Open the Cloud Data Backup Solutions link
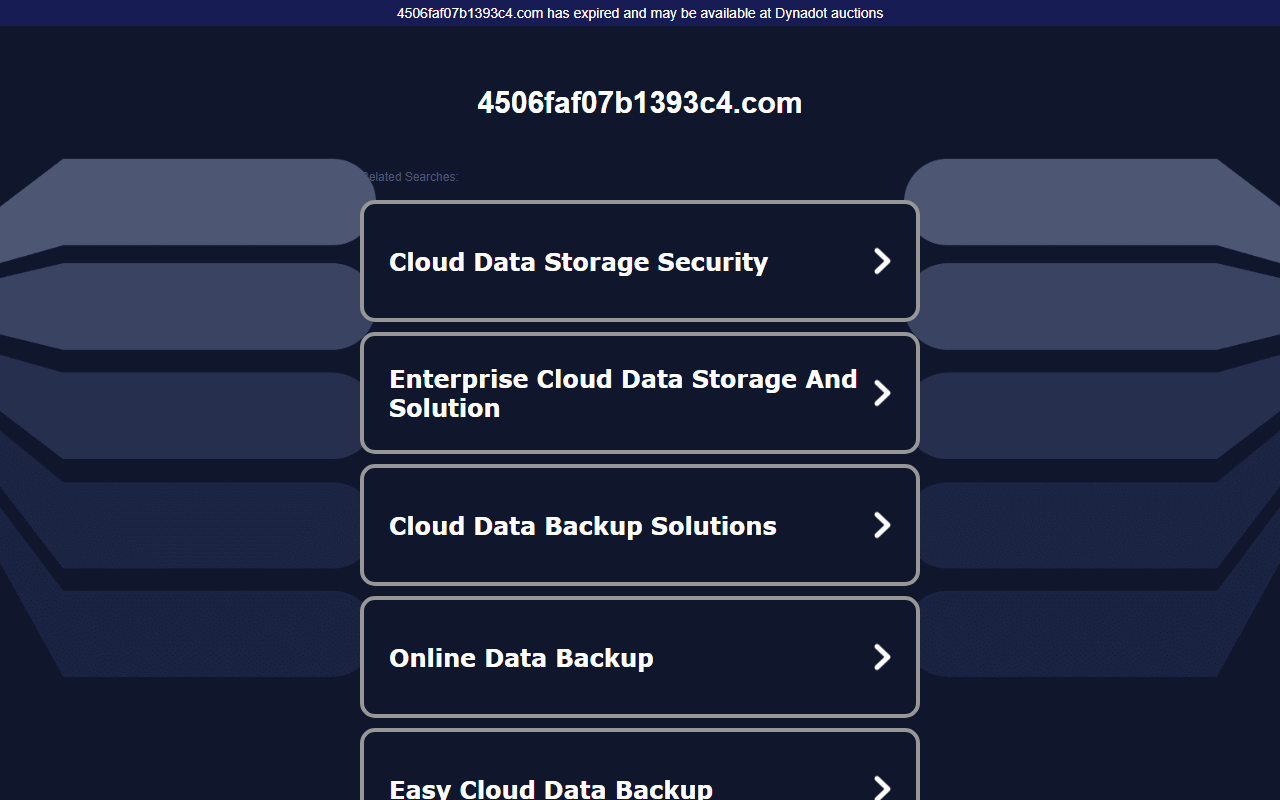 [x=640, y=525]
